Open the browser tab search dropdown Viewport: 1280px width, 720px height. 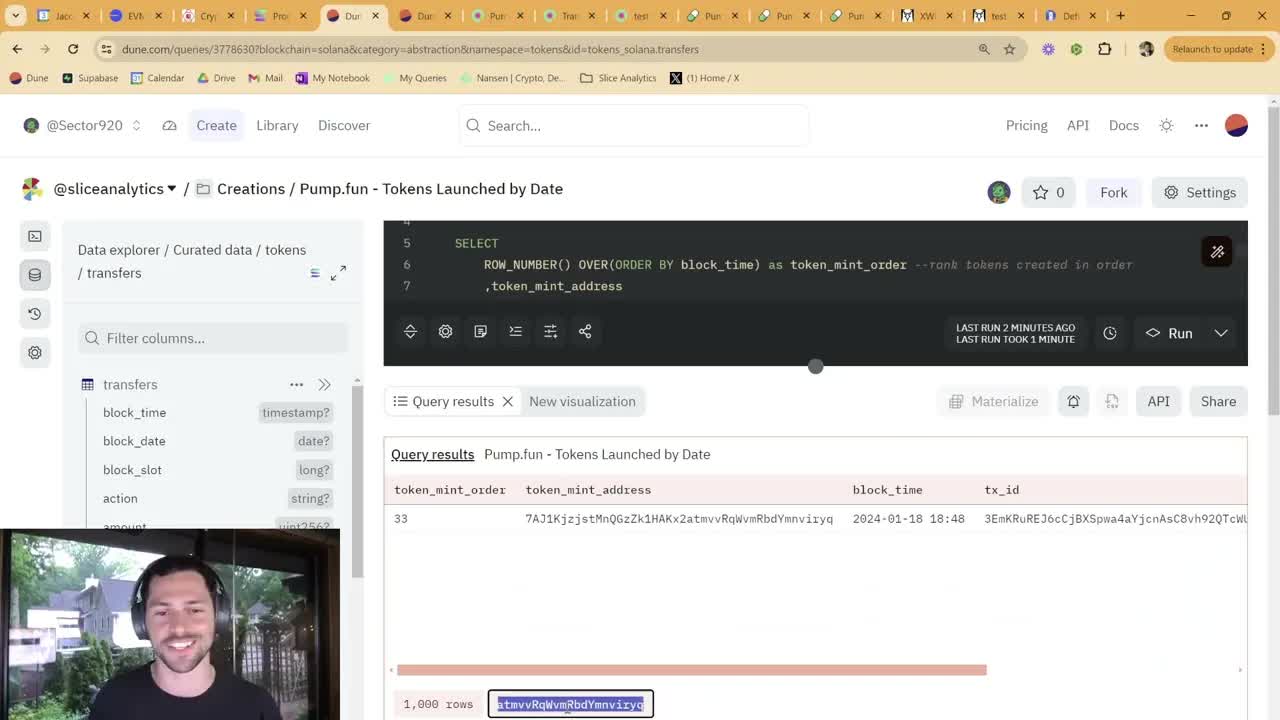point(15,15)
